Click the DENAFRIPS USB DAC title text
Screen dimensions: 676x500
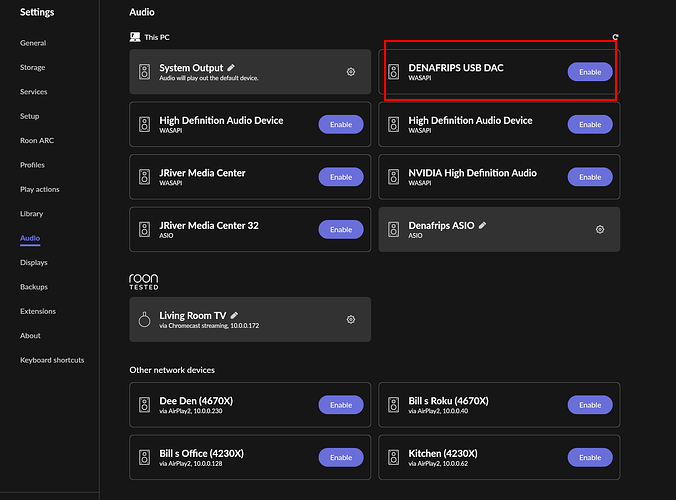pos(456,68)
